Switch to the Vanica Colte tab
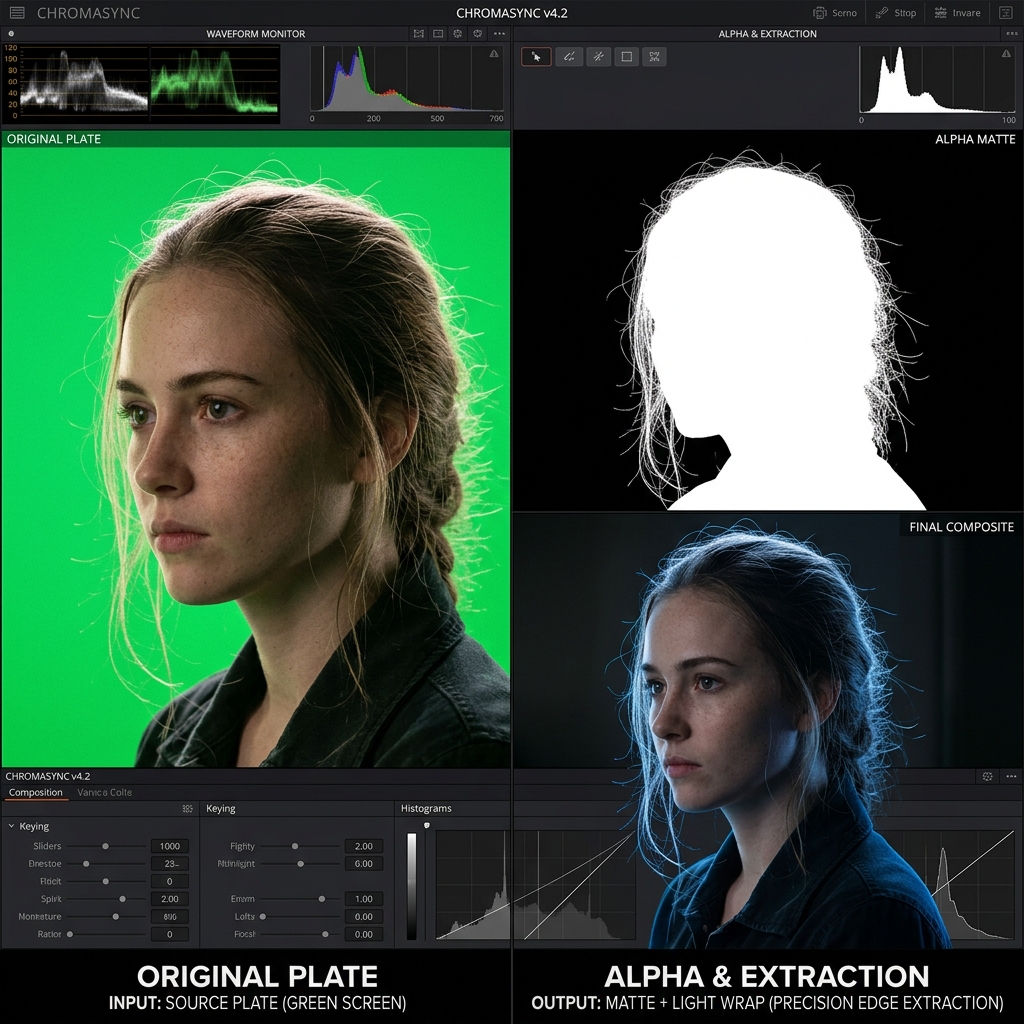1024x1024 pixels. coord(104,792)
